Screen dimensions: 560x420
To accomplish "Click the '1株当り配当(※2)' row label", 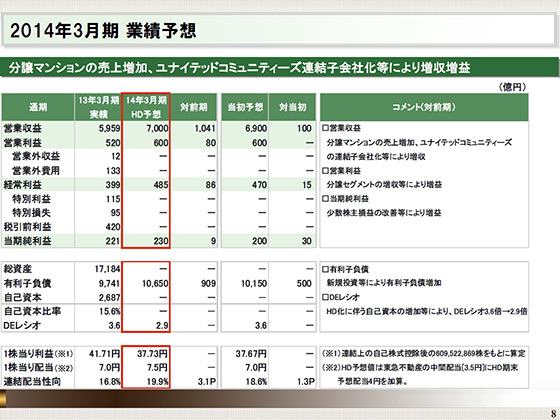I will click(x=38, y=368).
